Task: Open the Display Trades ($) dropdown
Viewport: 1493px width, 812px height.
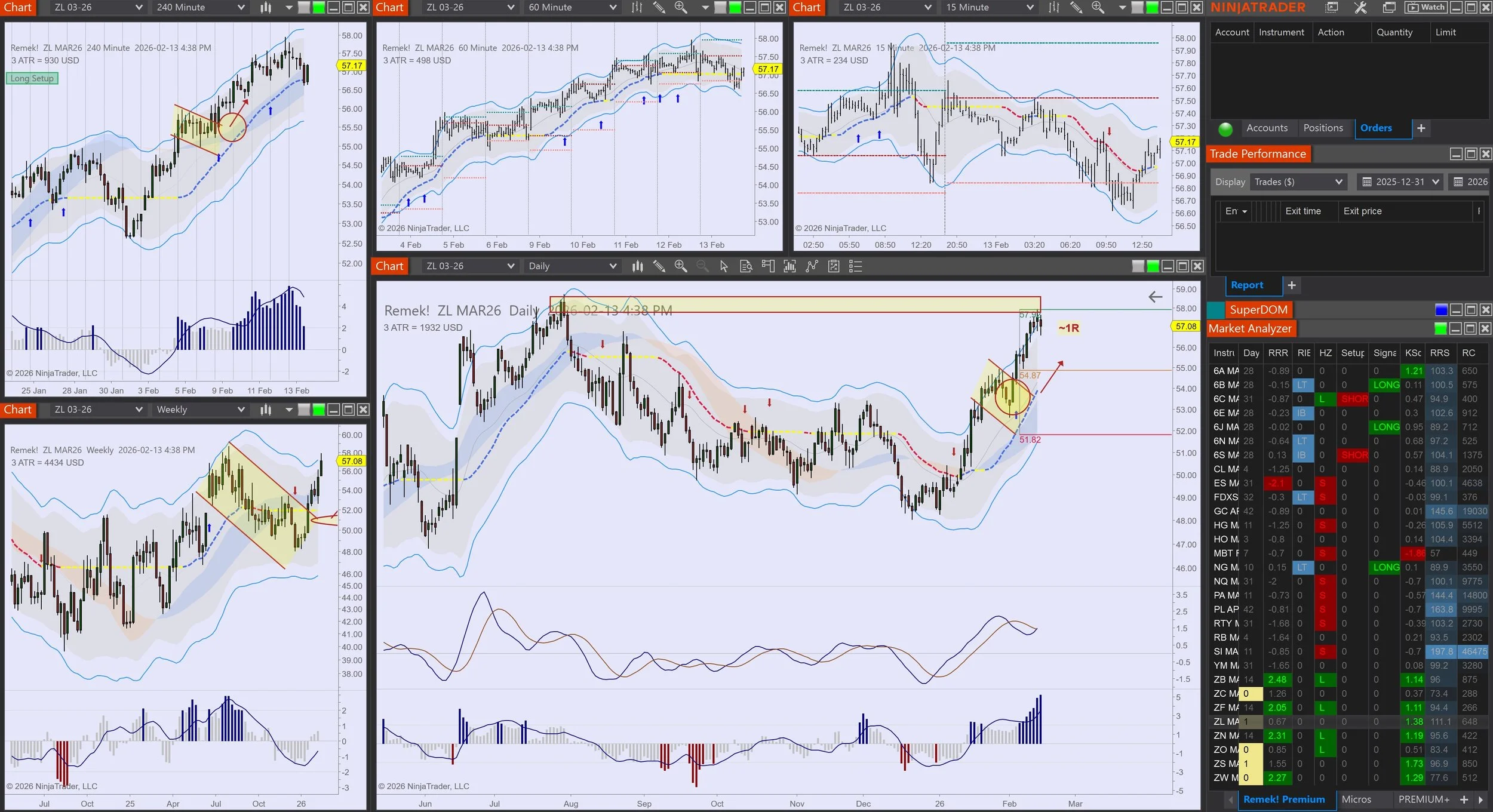Action: pyautogui.click(x=1298, y=182)
